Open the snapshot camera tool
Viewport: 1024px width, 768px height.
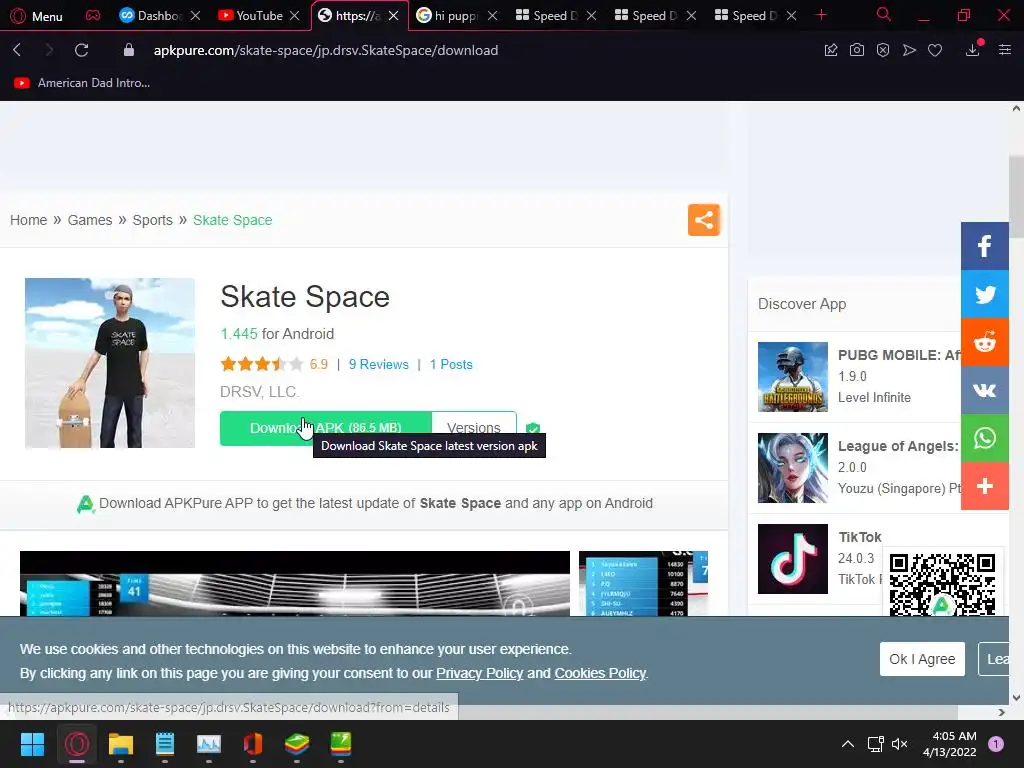pos(857,50)
